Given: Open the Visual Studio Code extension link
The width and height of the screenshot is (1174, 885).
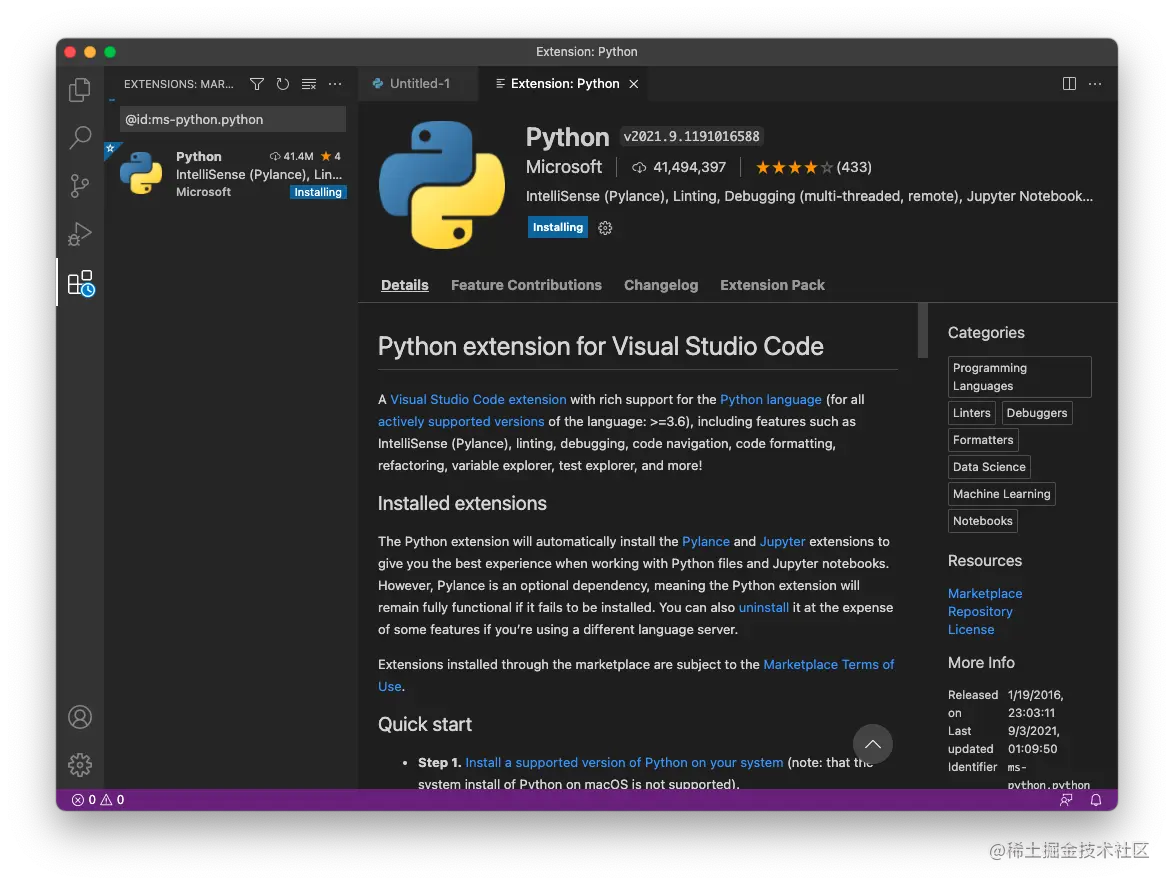Looking at the screenshot, I should (x=478, y=400).
